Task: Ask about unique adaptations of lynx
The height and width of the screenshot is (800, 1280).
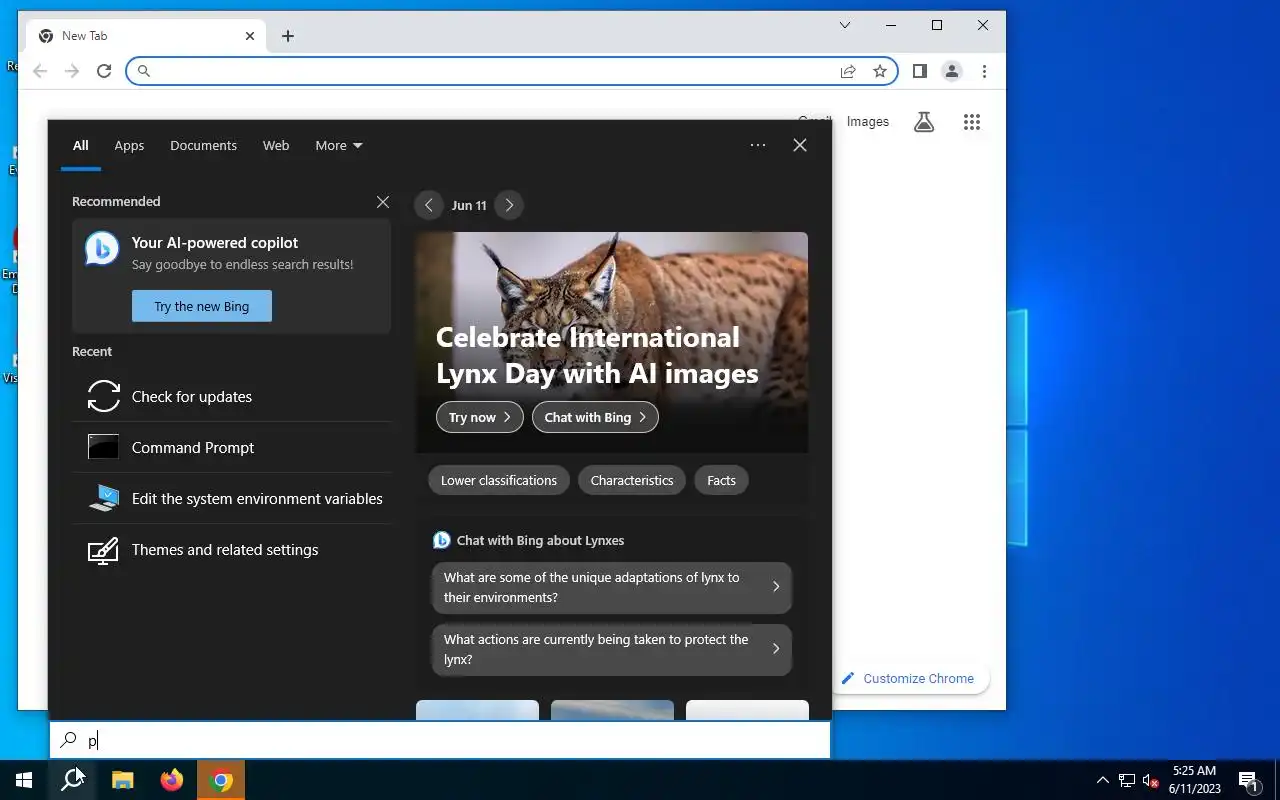Action: [612, 587]
